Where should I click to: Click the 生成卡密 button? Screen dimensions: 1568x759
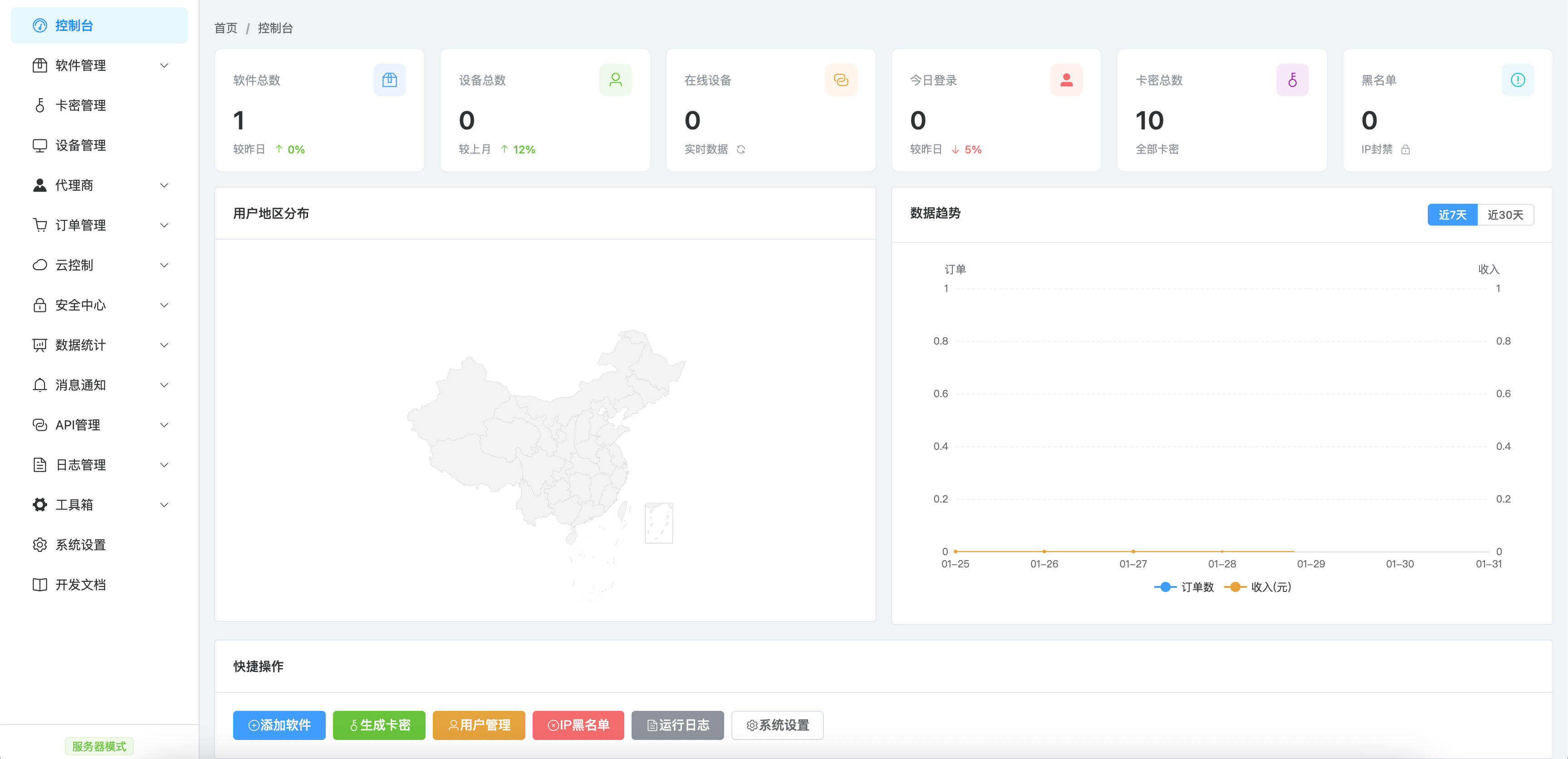[x=378, y=725]
